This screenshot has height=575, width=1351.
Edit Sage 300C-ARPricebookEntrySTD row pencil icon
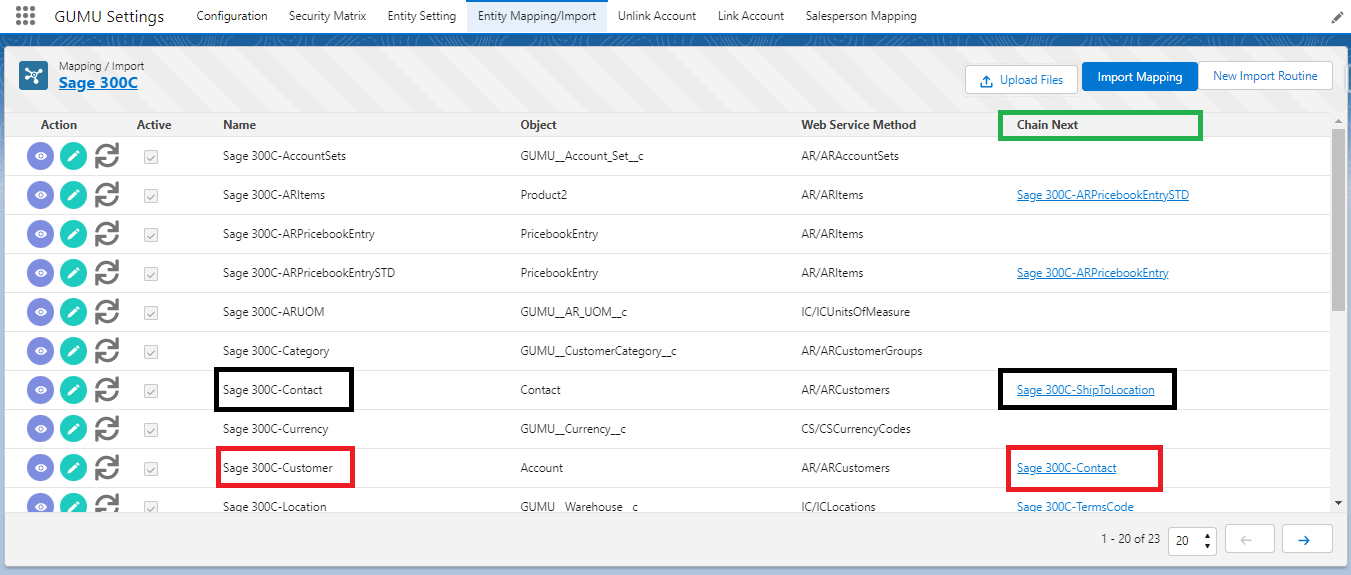click(73, 274)
